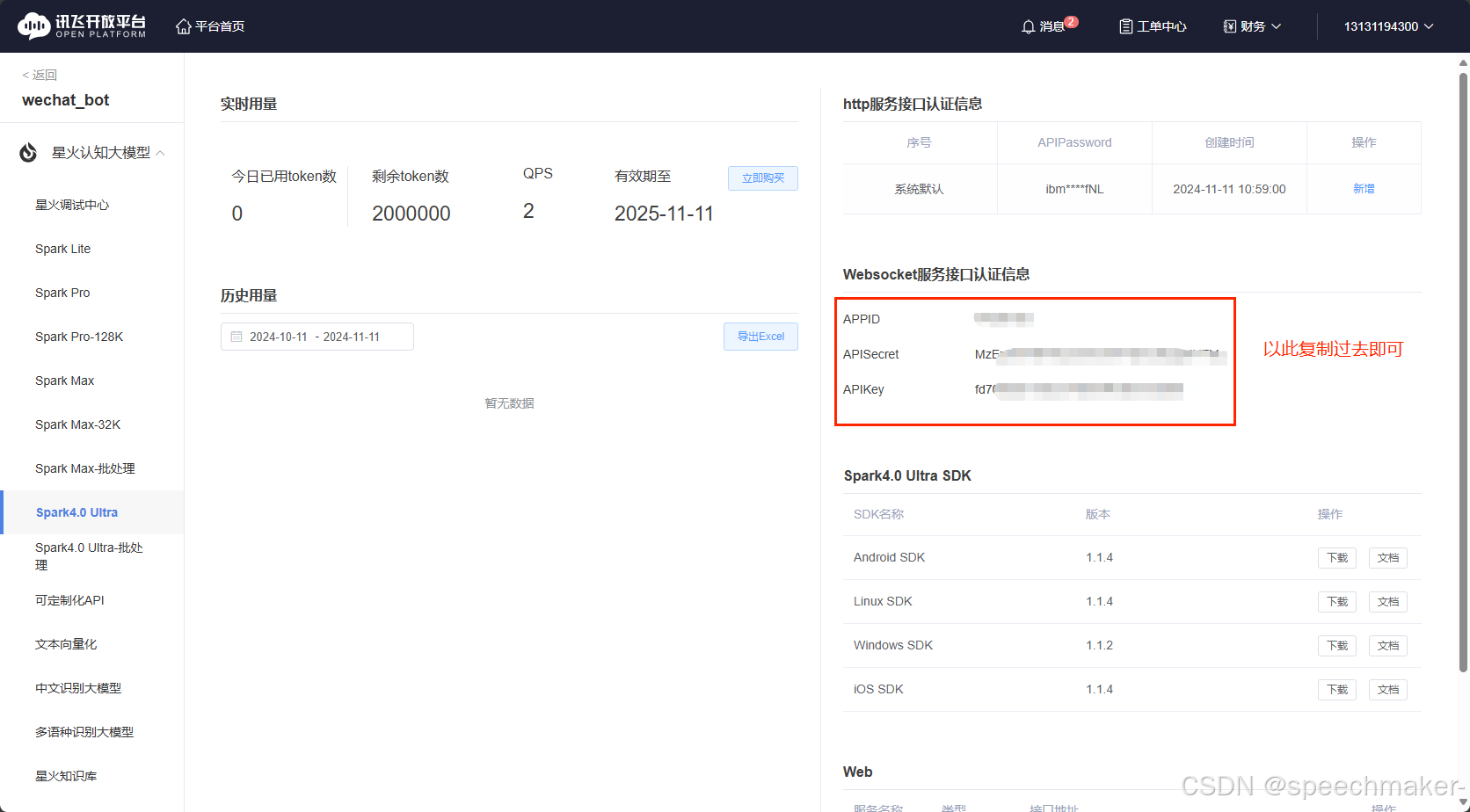Image resolution: width=1470 pixels, height=812 pixels.
Task: Select the masked APISecret value
Action: (x=1101, y=355)
